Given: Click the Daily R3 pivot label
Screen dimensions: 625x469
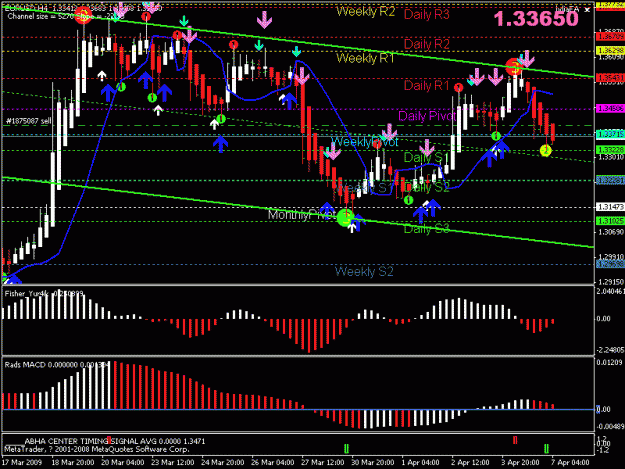Looking at the screenshot, I should click(426, 15).
